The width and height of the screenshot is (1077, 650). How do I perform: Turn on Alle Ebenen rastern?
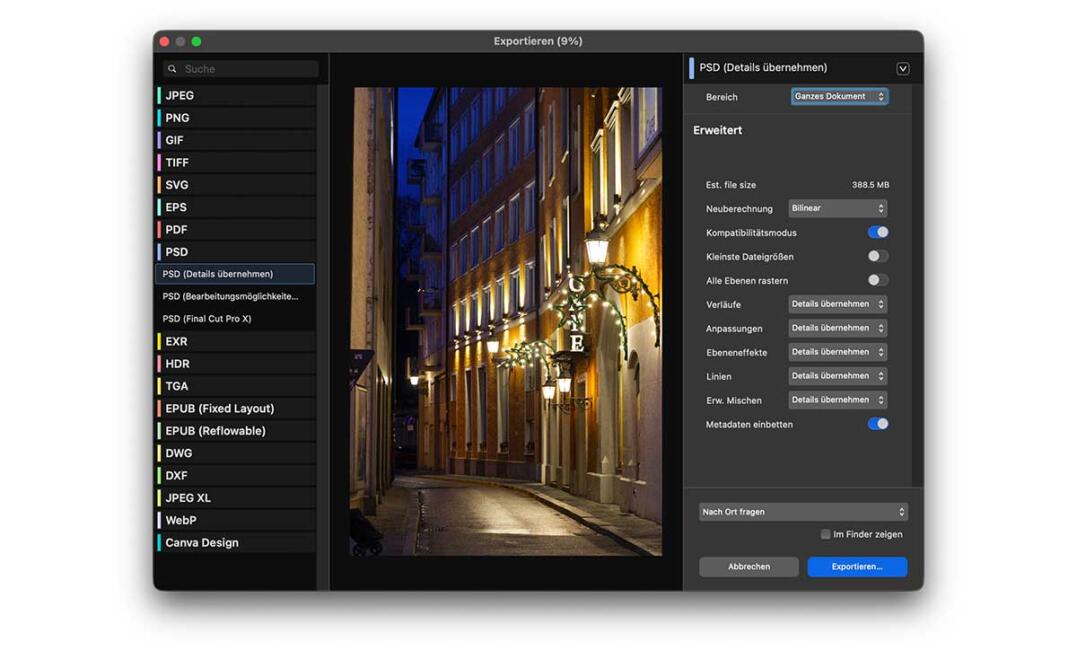point(877,280)
